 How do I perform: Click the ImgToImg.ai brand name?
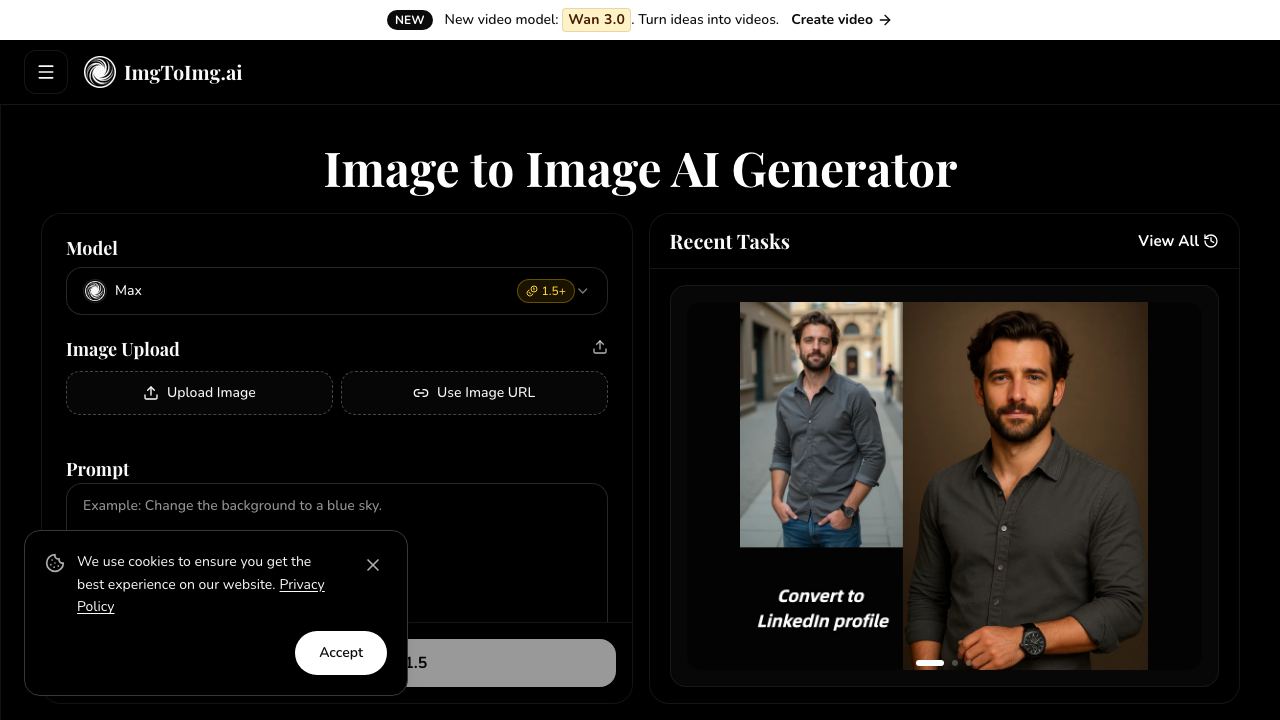point(183,73)
